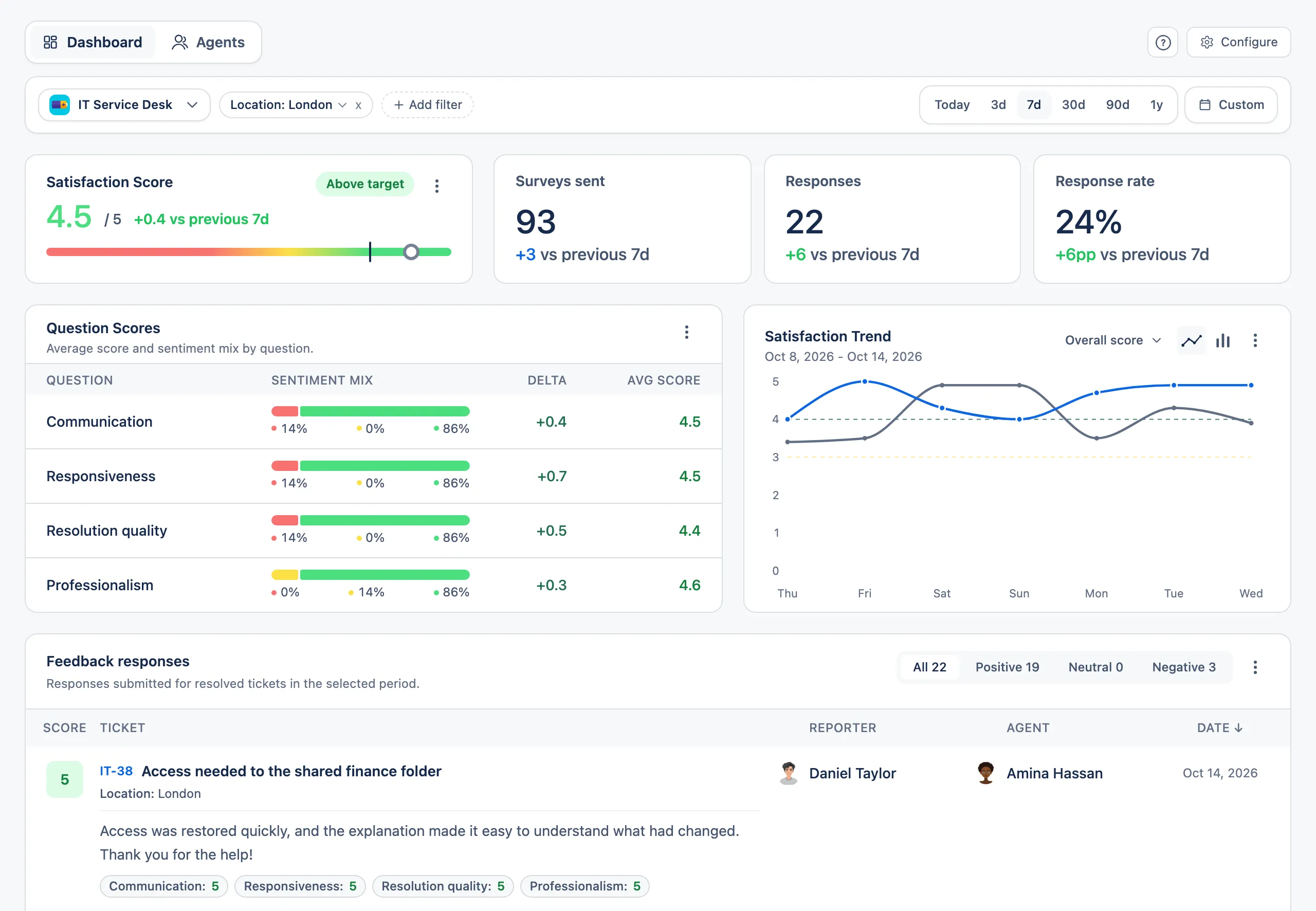Switch to the Dashboard tab
The image size is (1316, 911).
coord(93,42)
